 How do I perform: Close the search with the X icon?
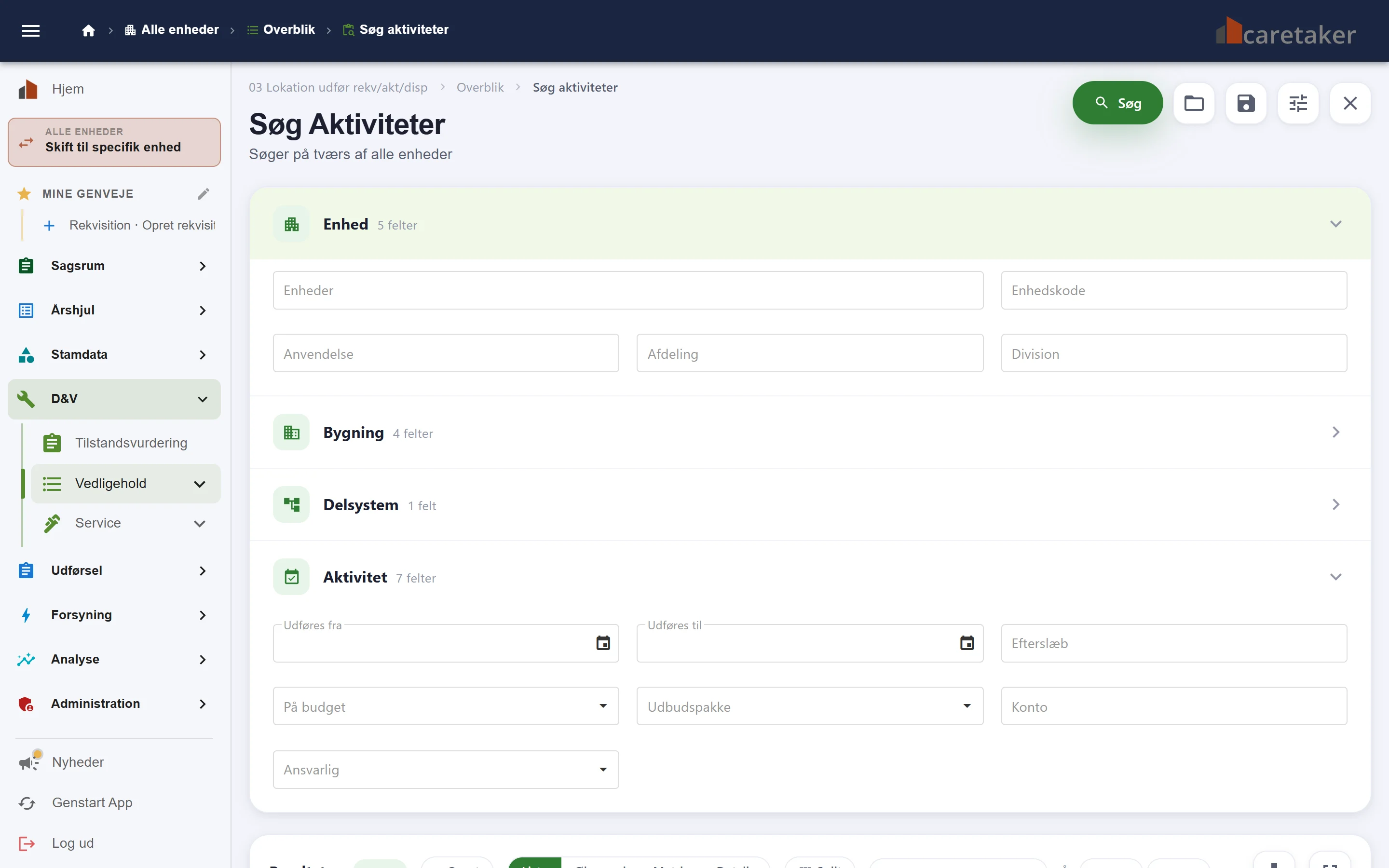[1350, 103]
